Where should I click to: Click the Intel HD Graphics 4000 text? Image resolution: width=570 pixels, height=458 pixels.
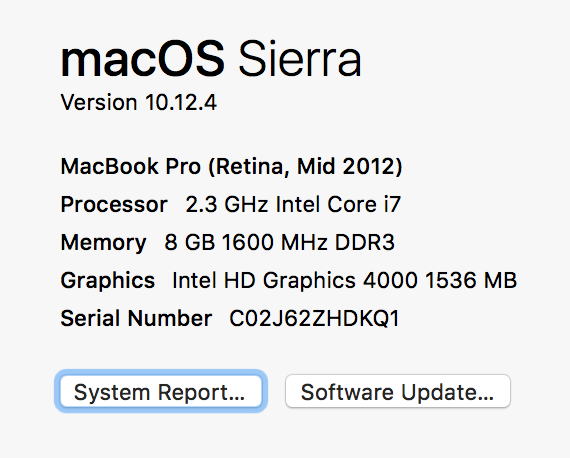[x=295, y=281]
